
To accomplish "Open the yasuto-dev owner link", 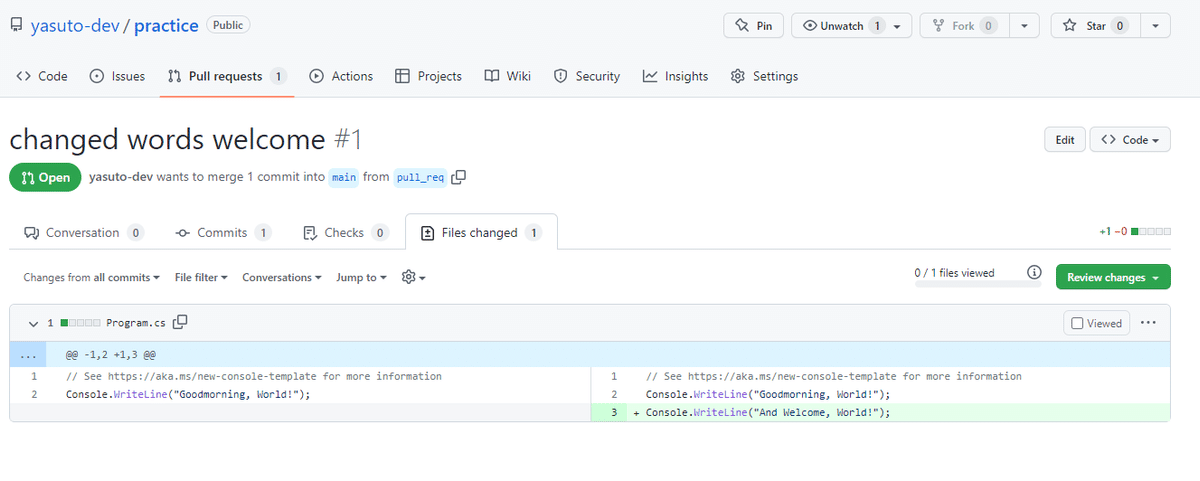I will [73, 26].
